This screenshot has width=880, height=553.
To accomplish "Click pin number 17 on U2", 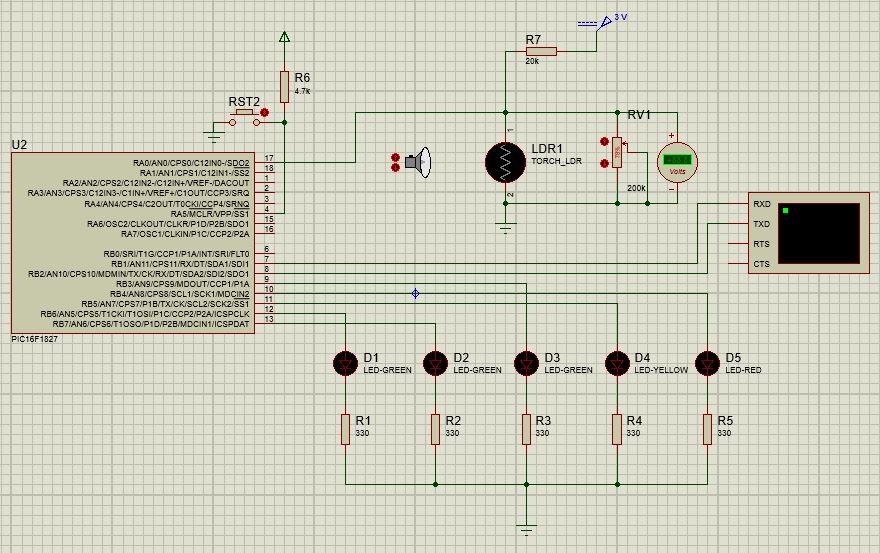I will pyautogui.click(x=269, y=158).
